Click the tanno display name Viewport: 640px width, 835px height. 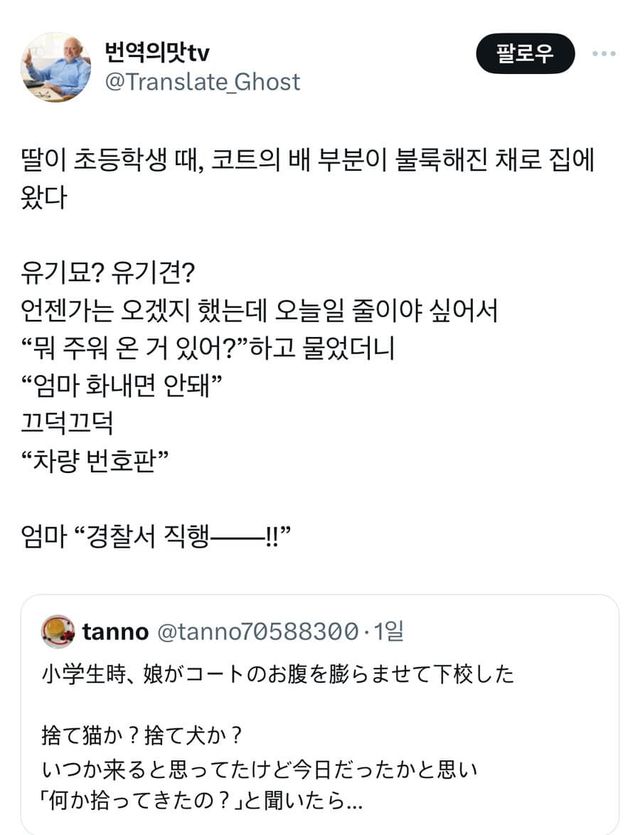tap(115, 631)
